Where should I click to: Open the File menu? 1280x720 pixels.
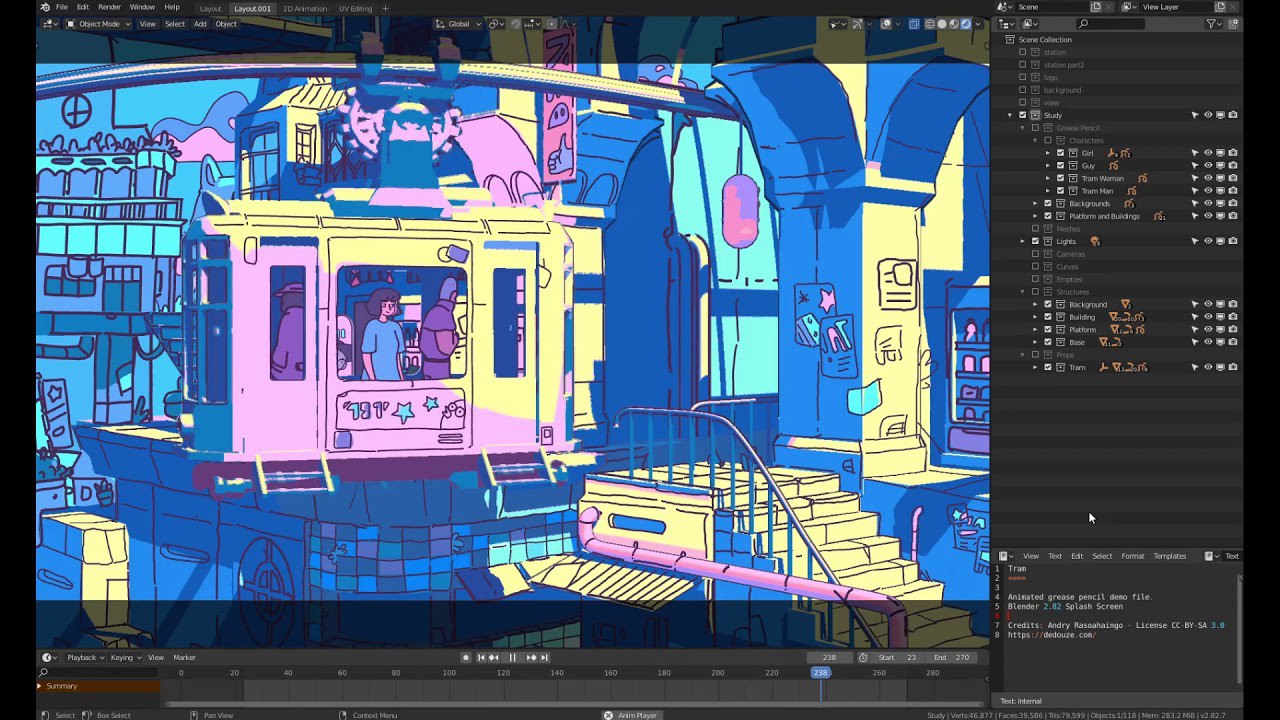point(62,7)
